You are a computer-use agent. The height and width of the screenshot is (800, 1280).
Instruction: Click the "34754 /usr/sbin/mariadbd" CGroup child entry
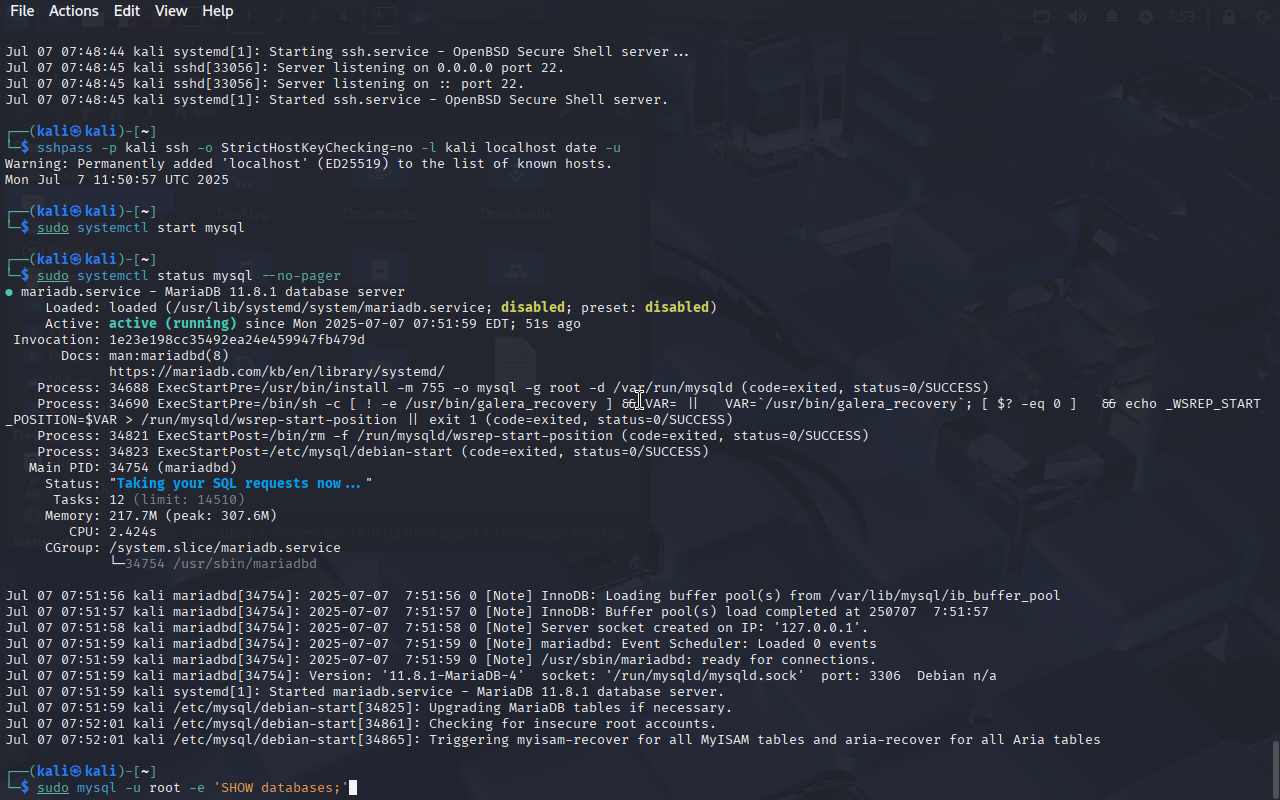click(221, 564)
